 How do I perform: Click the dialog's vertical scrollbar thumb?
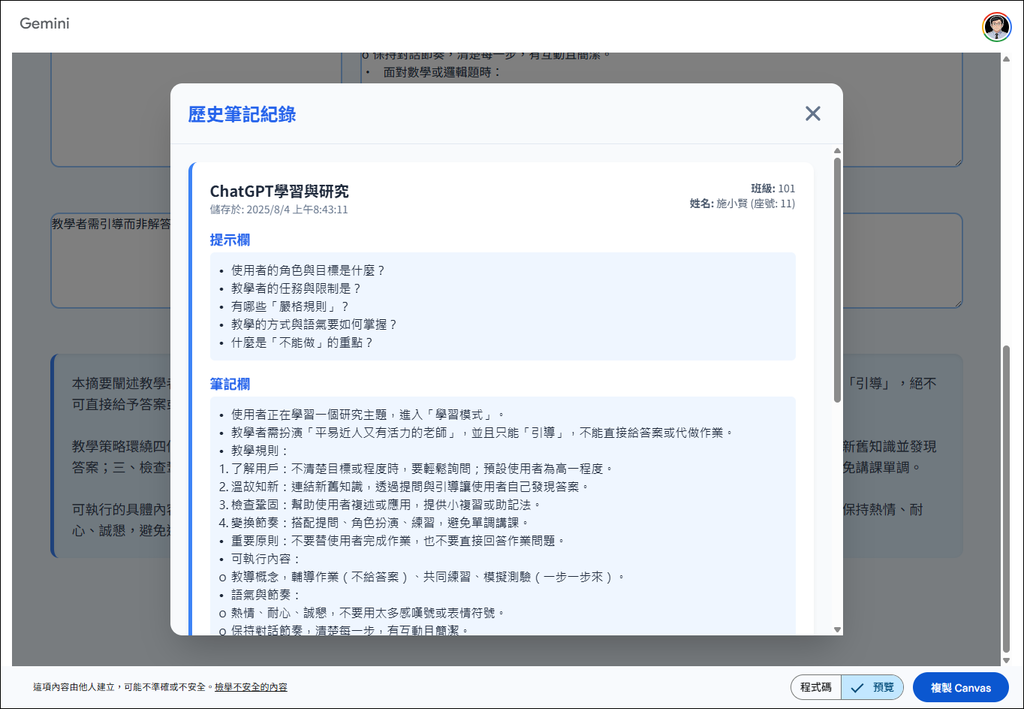click(837, 279)
